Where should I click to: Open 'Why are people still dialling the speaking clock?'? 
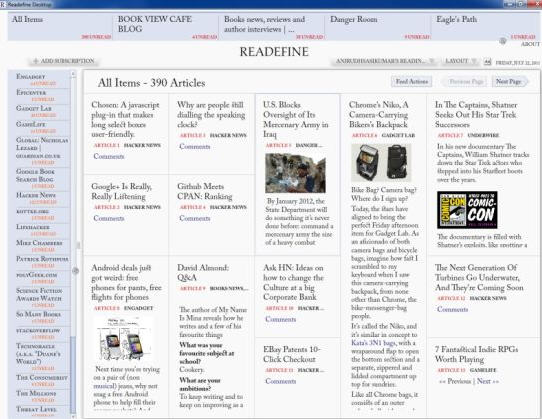pyautogui.click(x=211, y=115)
